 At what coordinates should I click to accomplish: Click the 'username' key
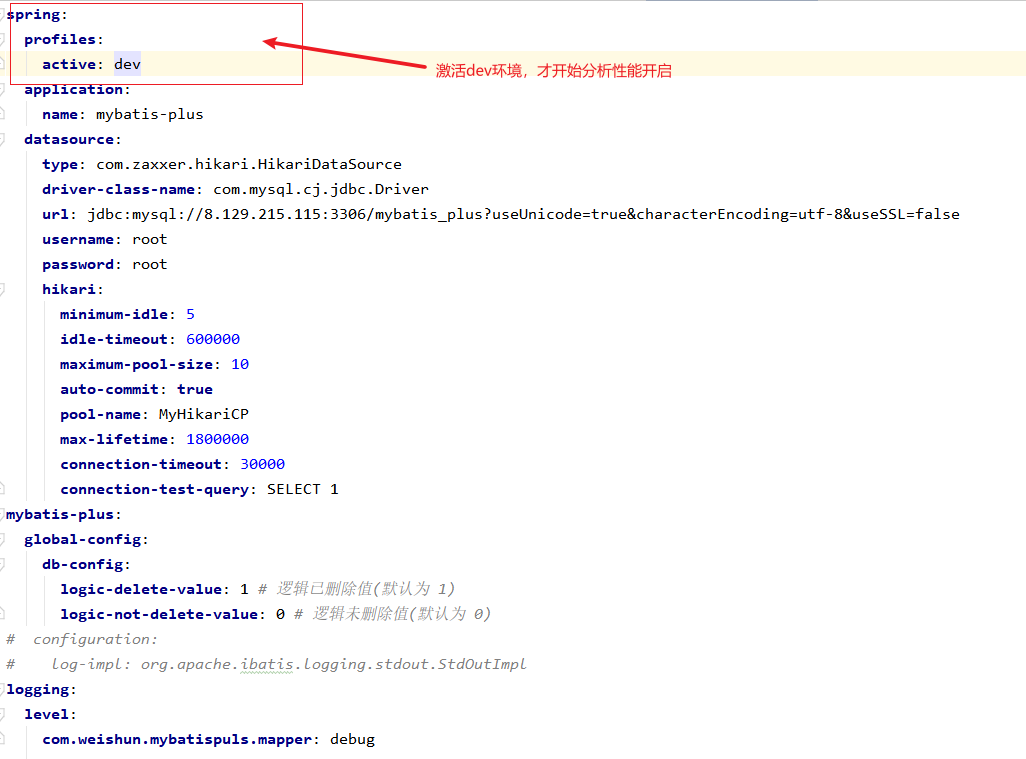point(77,239)
